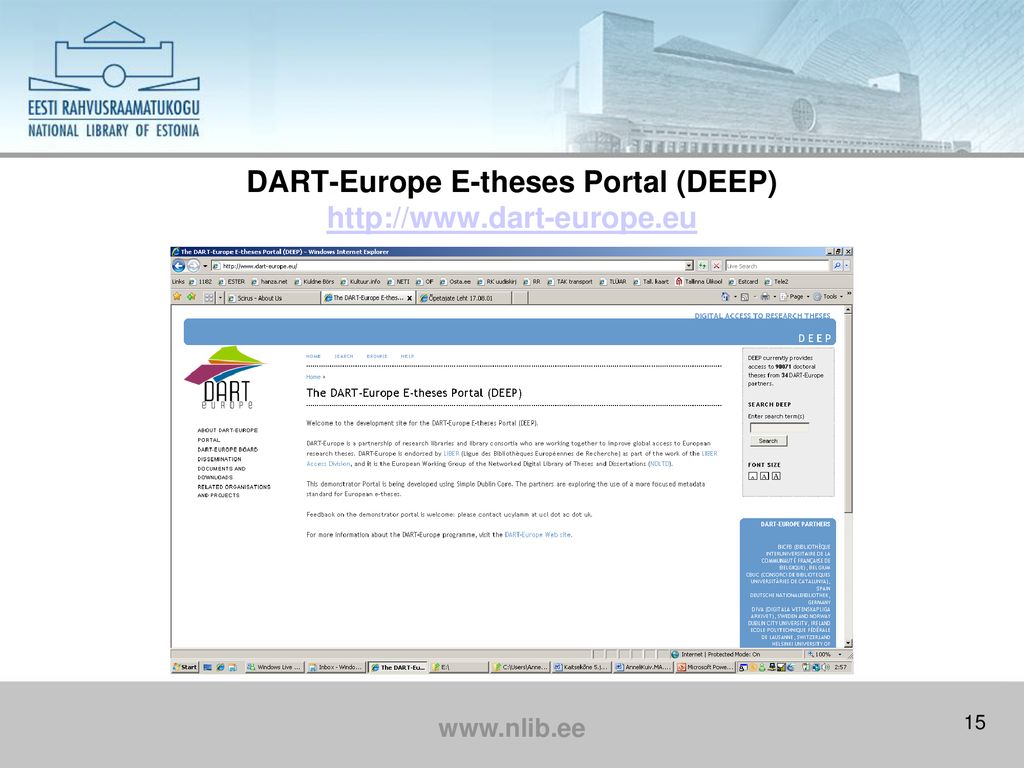1024x768 pixels.
Task: Open the Tools menu dropdown
Action: (x=828, y=296)
